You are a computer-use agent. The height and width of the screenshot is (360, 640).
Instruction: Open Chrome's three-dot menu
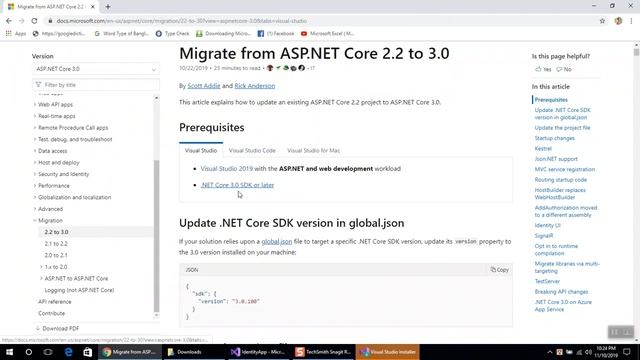(x=631, y=21)
